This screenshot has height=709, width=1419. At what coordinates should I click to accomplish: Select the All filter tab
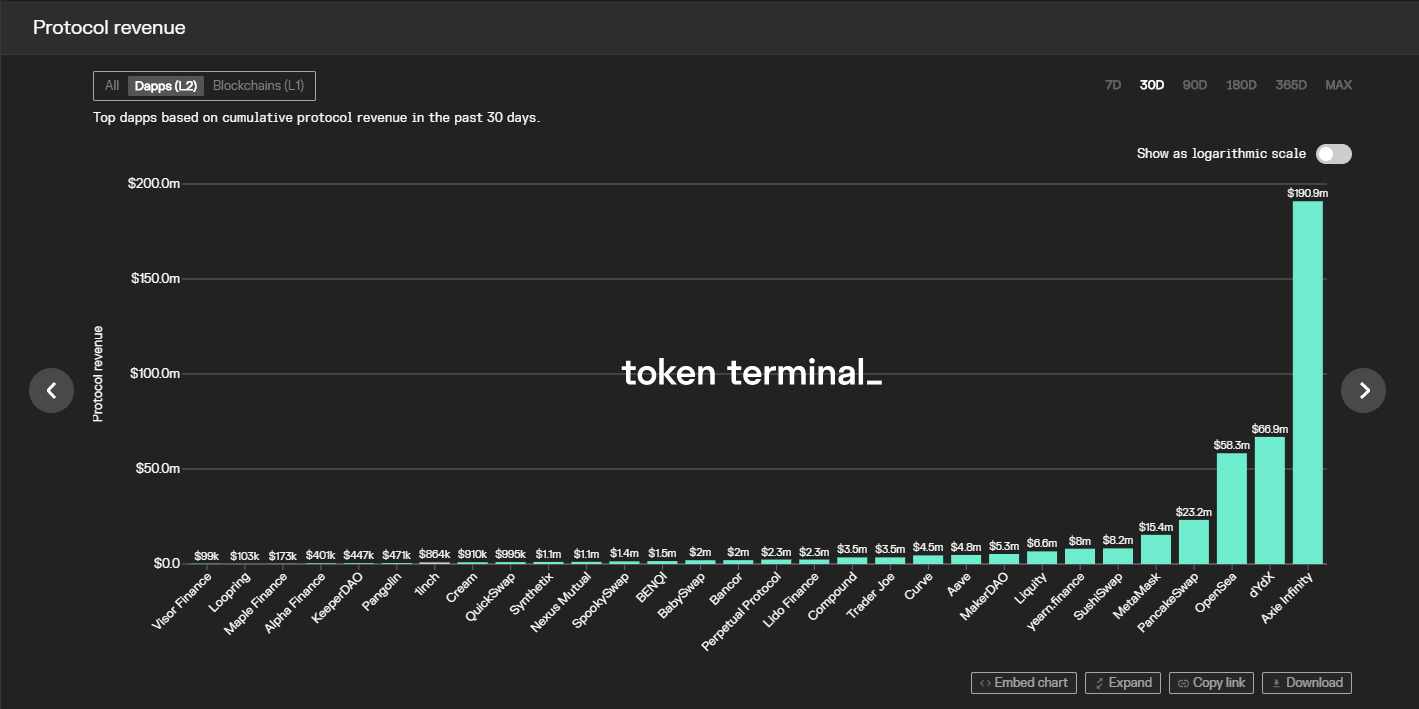pyautogui.click(x=111, y=85)
